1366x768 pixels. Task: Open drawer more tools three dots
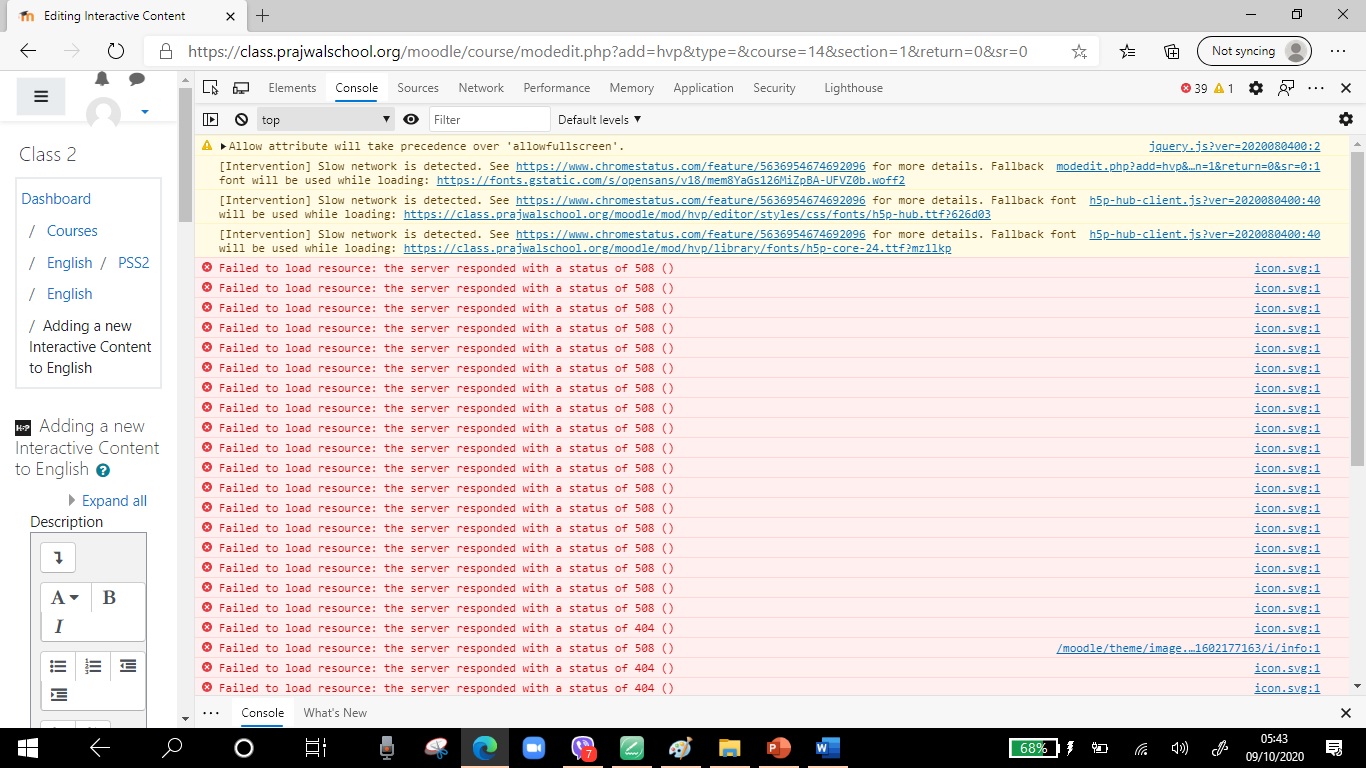pos(211,713)
